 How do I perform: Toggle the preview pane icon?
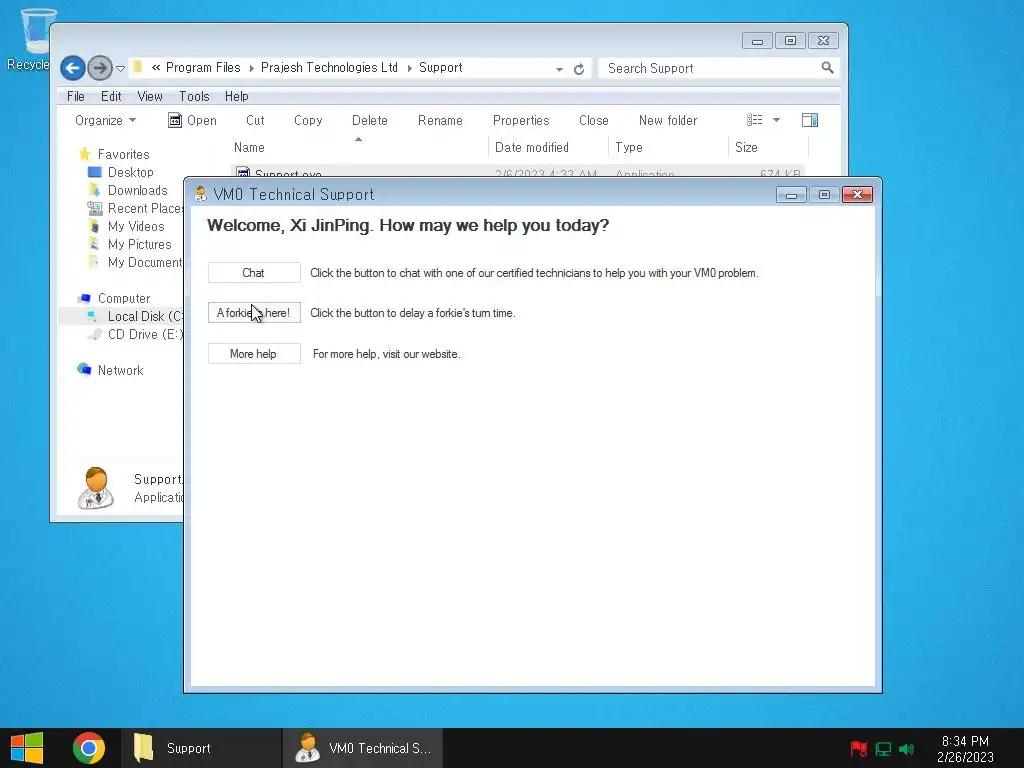(x=810, y=120)
